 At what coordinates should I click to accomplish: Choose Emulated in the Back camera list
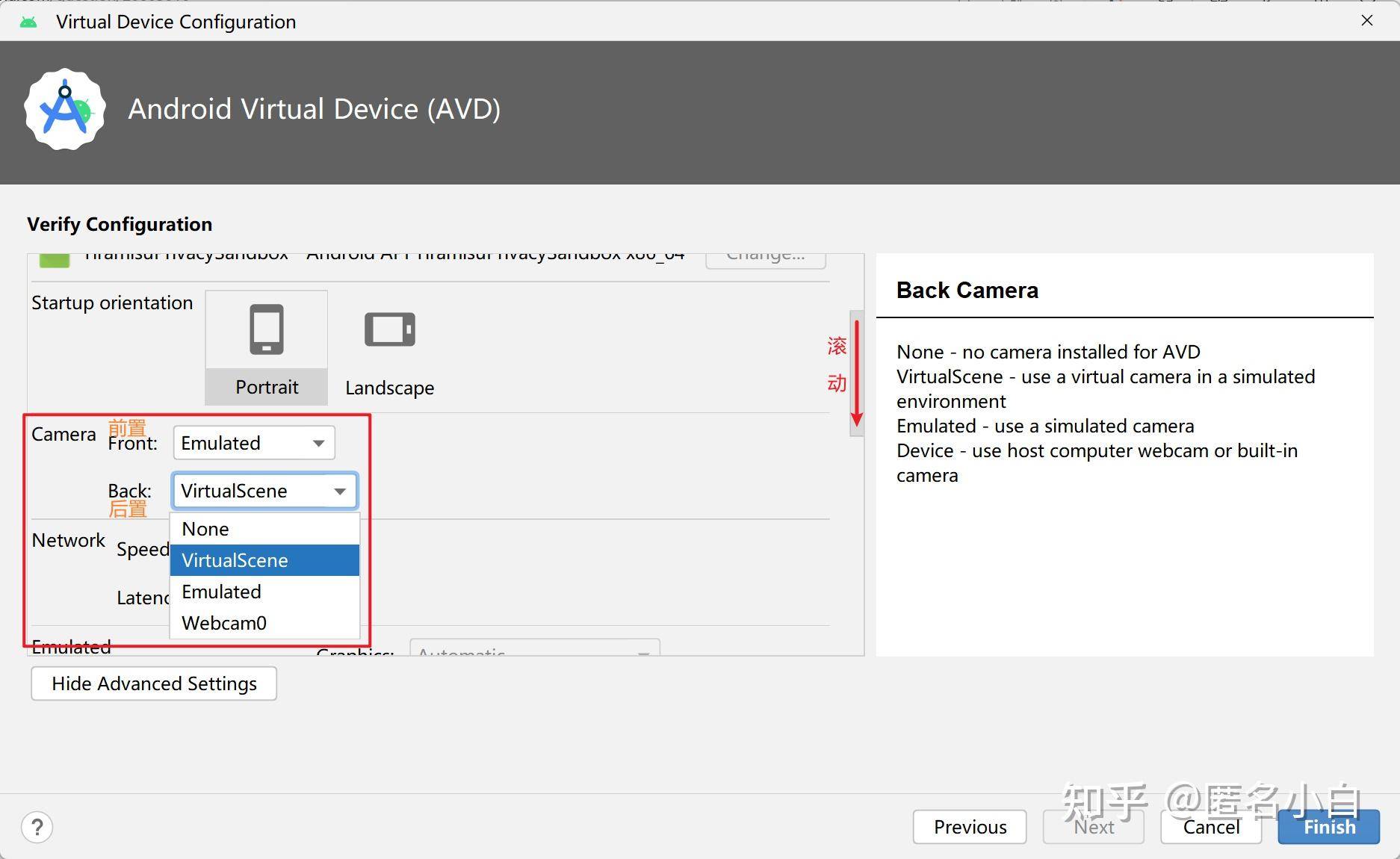[x=264, y=592]
